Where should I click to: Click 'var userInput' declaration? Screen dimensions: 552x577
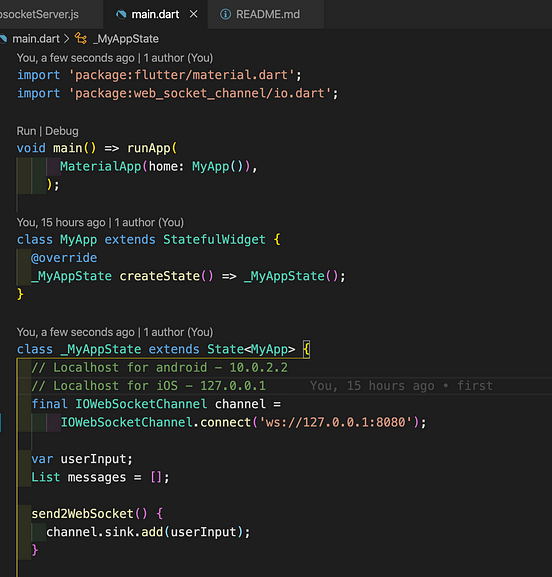[82, 459]
